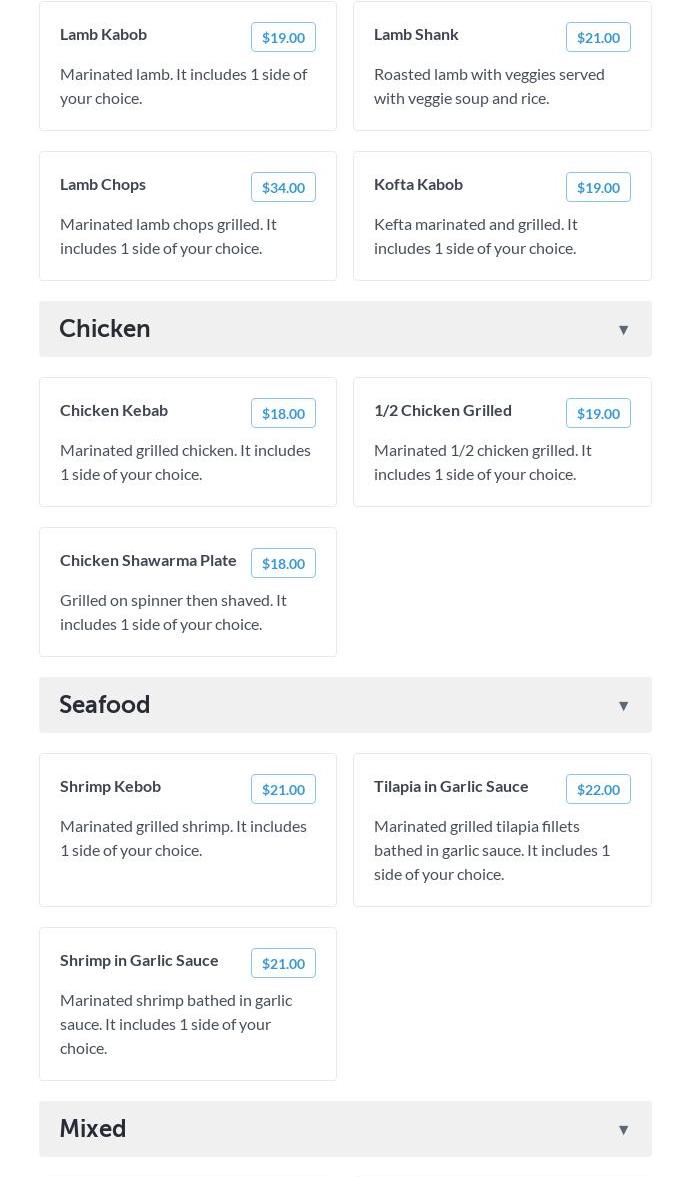Viewport: 690px width, 1177px height.
Task: Click the Mixed section header label
Action: tap(92, 1128)
